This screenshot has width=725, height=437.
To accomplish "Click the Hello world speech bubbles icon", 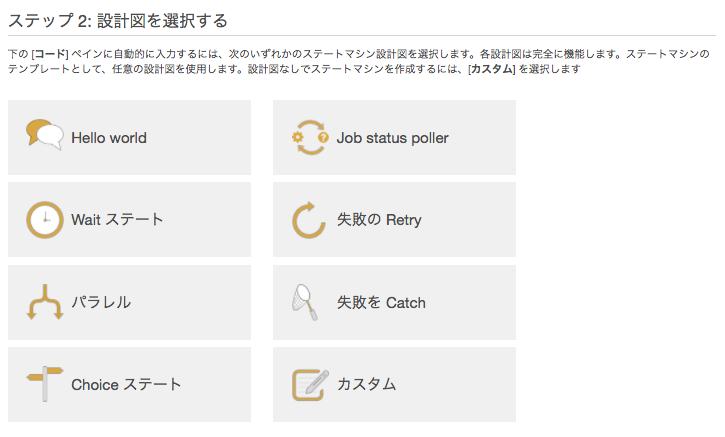I will (x=45, y=135).
